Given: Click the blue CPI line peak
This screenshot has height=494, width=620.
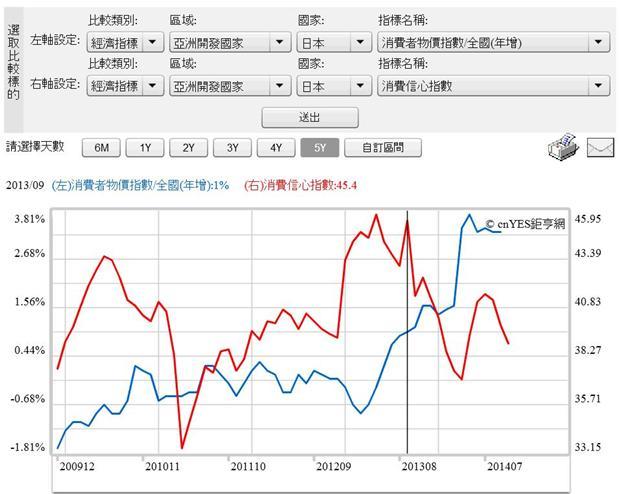Looking at the screenshot, I should click(469, 215).
